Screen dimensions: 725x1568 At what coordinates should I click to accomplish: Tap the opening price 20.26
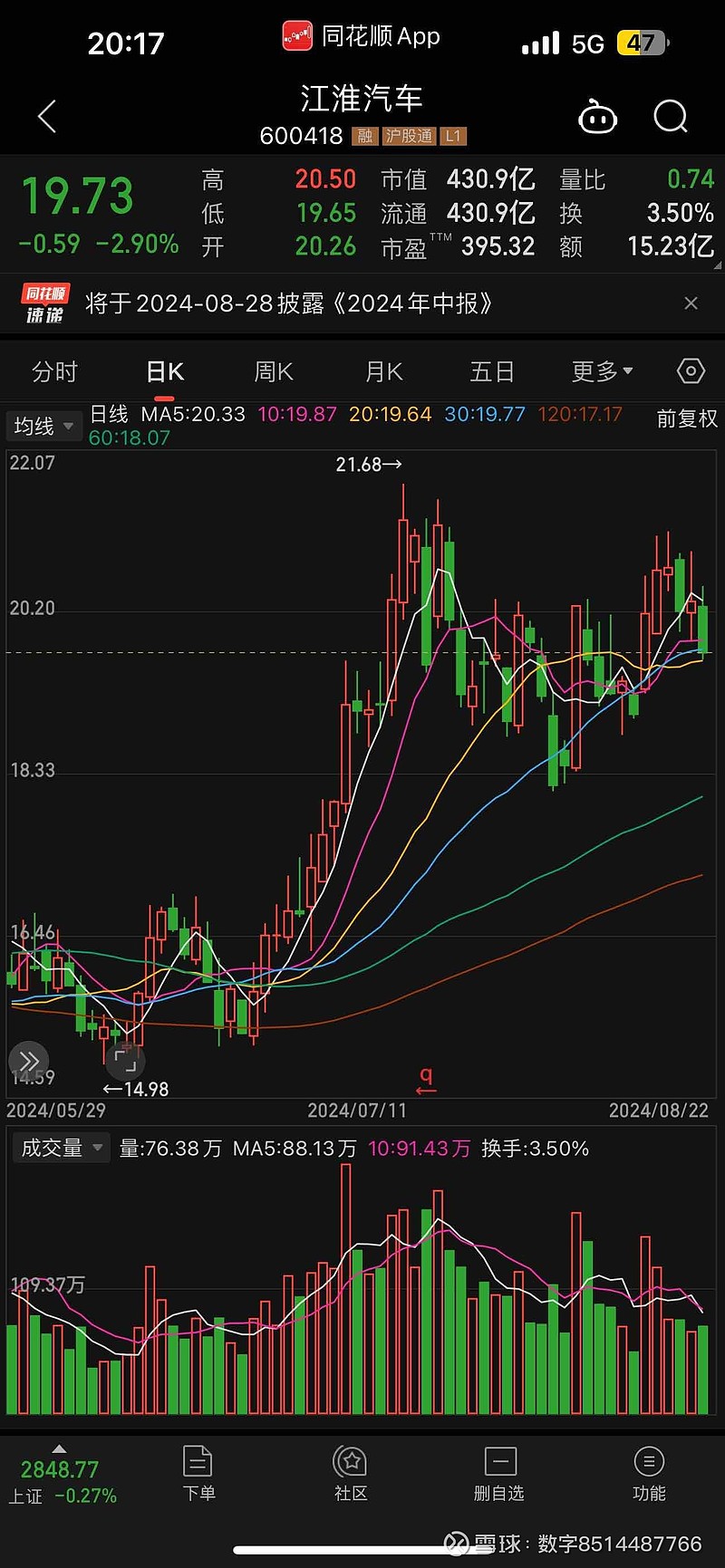click(x=325, y=246)
